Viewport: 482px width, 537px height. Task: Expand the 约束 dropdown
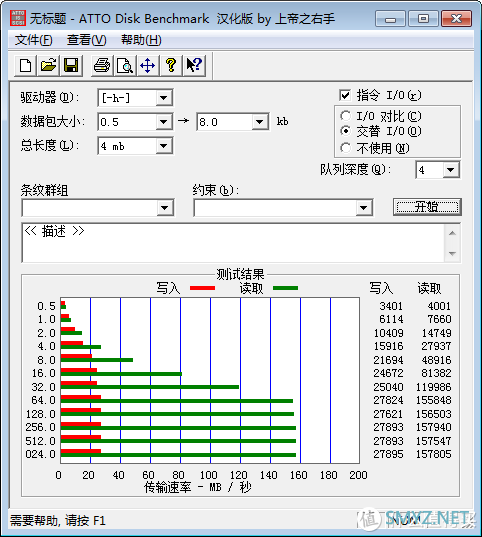pos(363,208)
